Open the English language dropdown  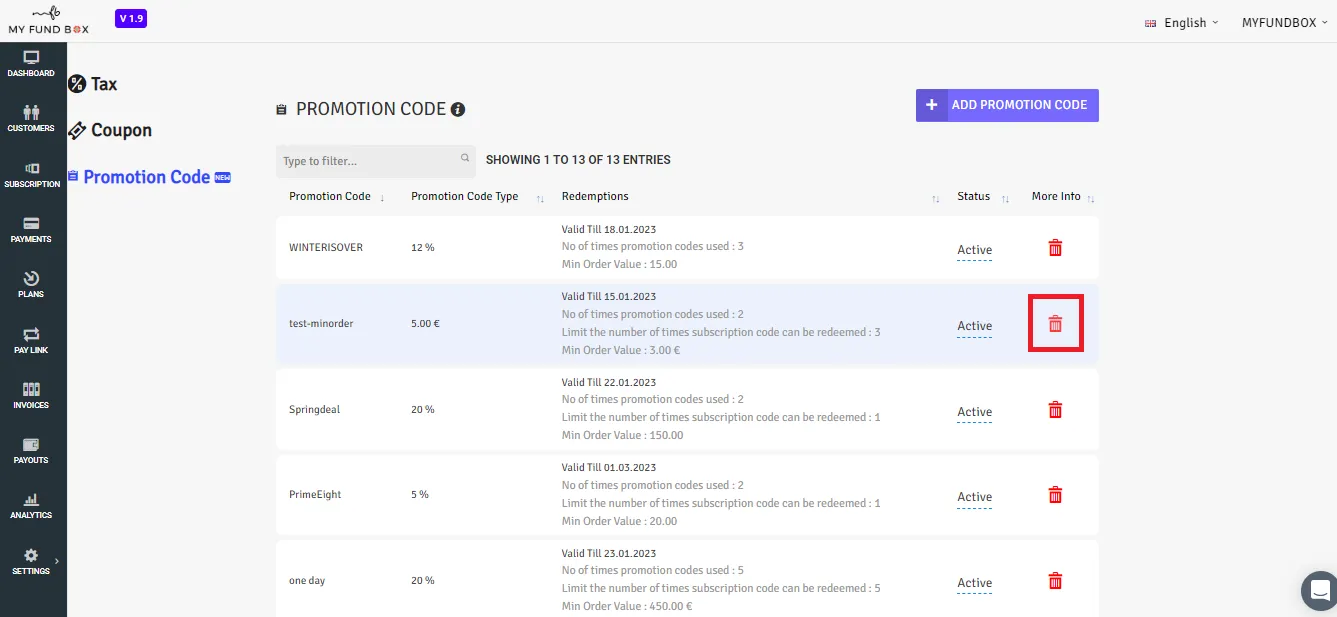click(1182, 23)
